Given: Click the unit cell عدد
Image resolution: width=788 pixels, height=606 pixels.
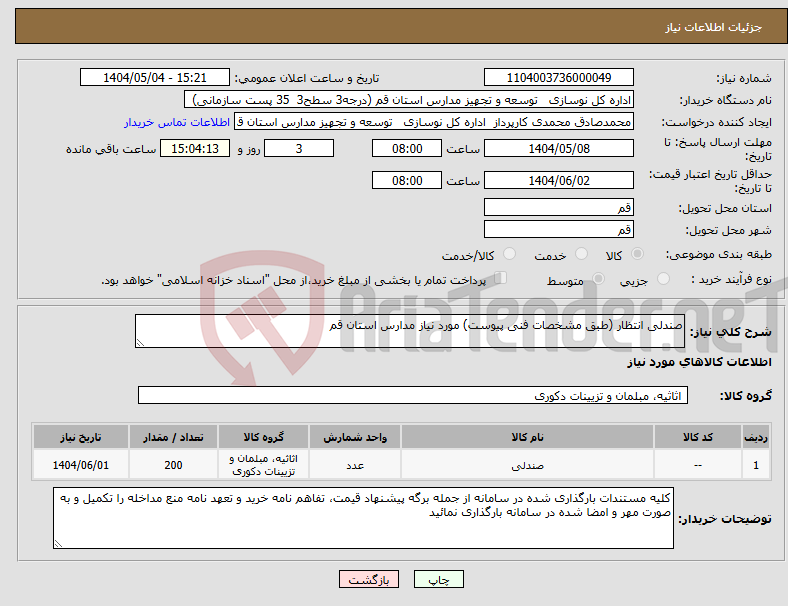Looking at the screenshot, I should pyautogui.click(x=355, y=465).
